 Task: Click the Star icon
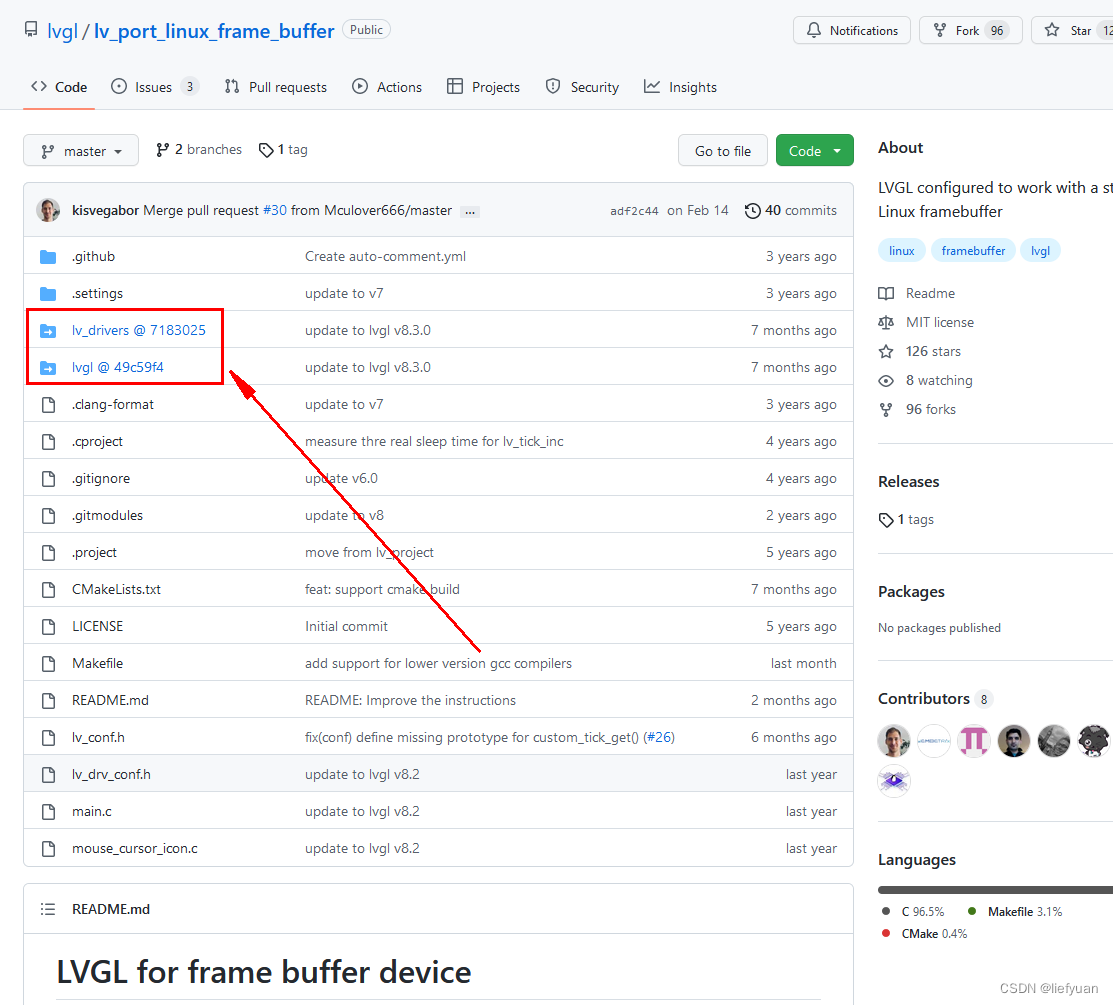pos(1052,31)
